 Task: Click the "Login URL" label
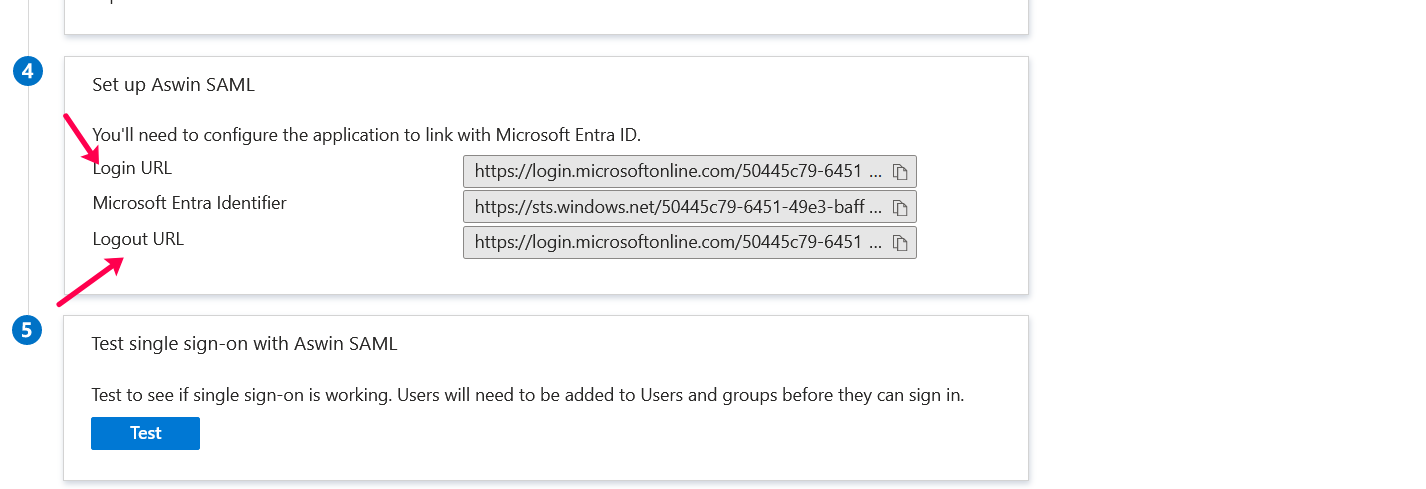[132, 168]
